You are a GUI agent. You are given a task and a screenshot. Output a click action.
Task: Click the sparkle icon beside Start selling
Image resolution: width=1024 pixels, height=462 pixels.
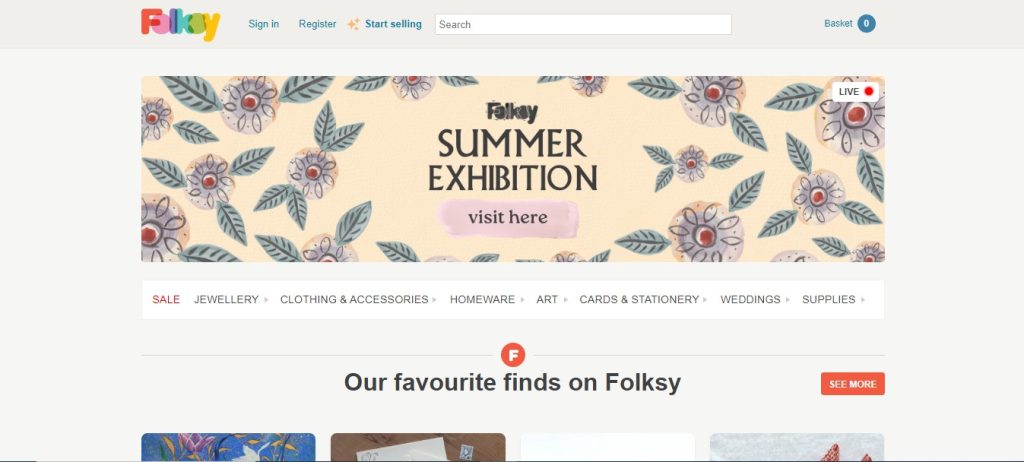coord(353,24)
